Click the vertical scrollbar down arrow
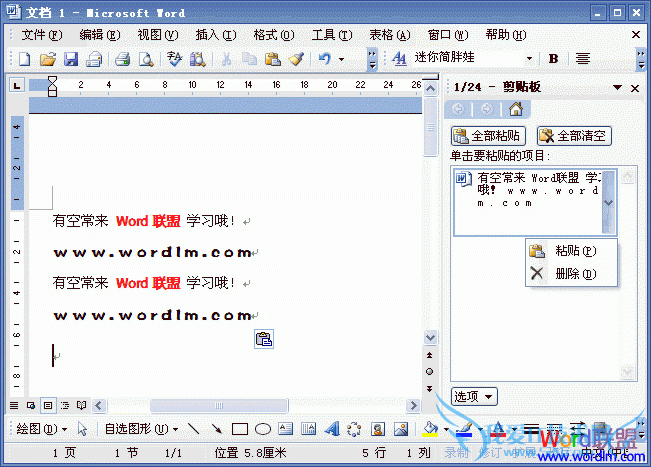Viewport: 651px width, 467px height. click(x=430, y=337)
